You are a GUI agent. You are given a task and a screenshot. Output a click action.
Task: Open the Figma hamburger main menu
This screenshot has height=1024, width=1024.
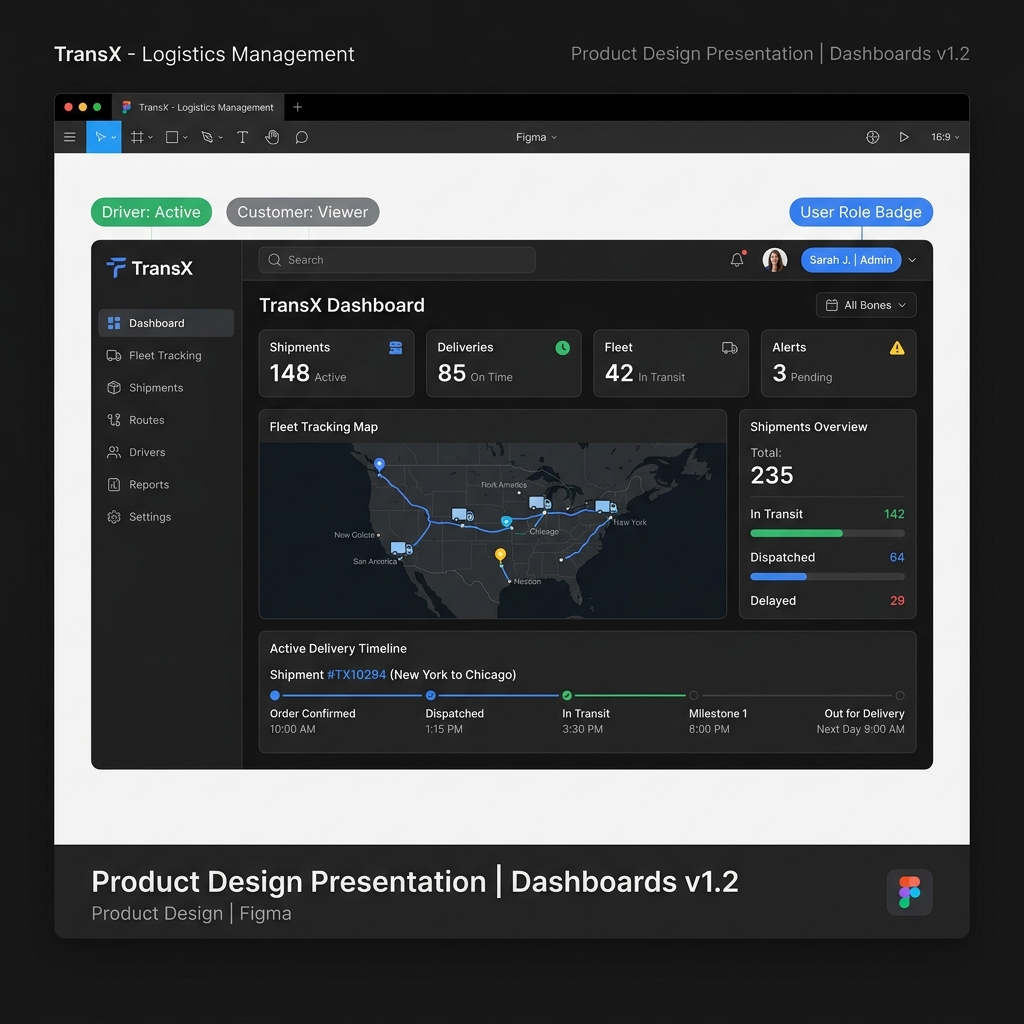[70, 137]
